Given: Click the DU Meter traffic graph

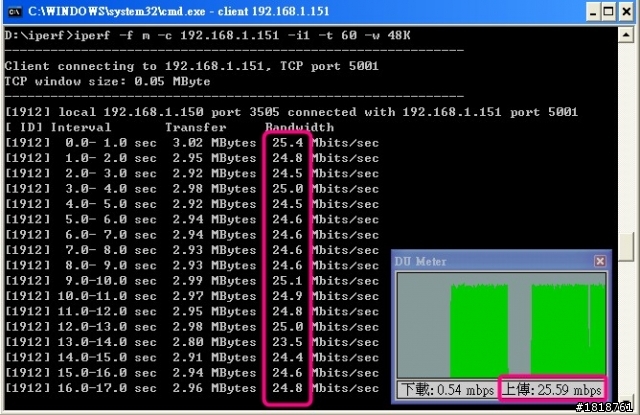Looking at the screenshot, I should tap(501, 325).
